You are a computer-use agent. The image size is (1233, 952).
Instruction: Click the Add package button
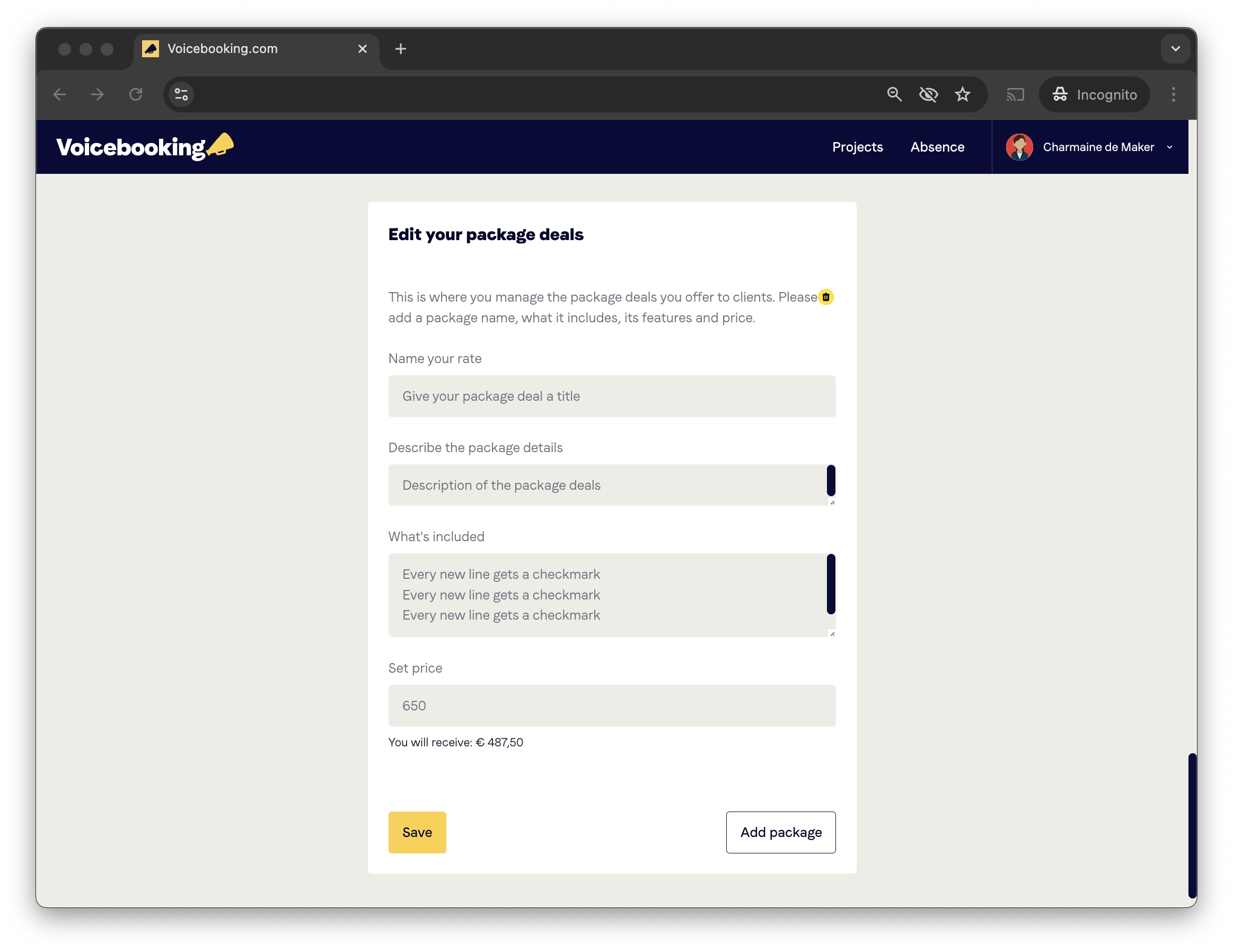[x=780, y=832]
